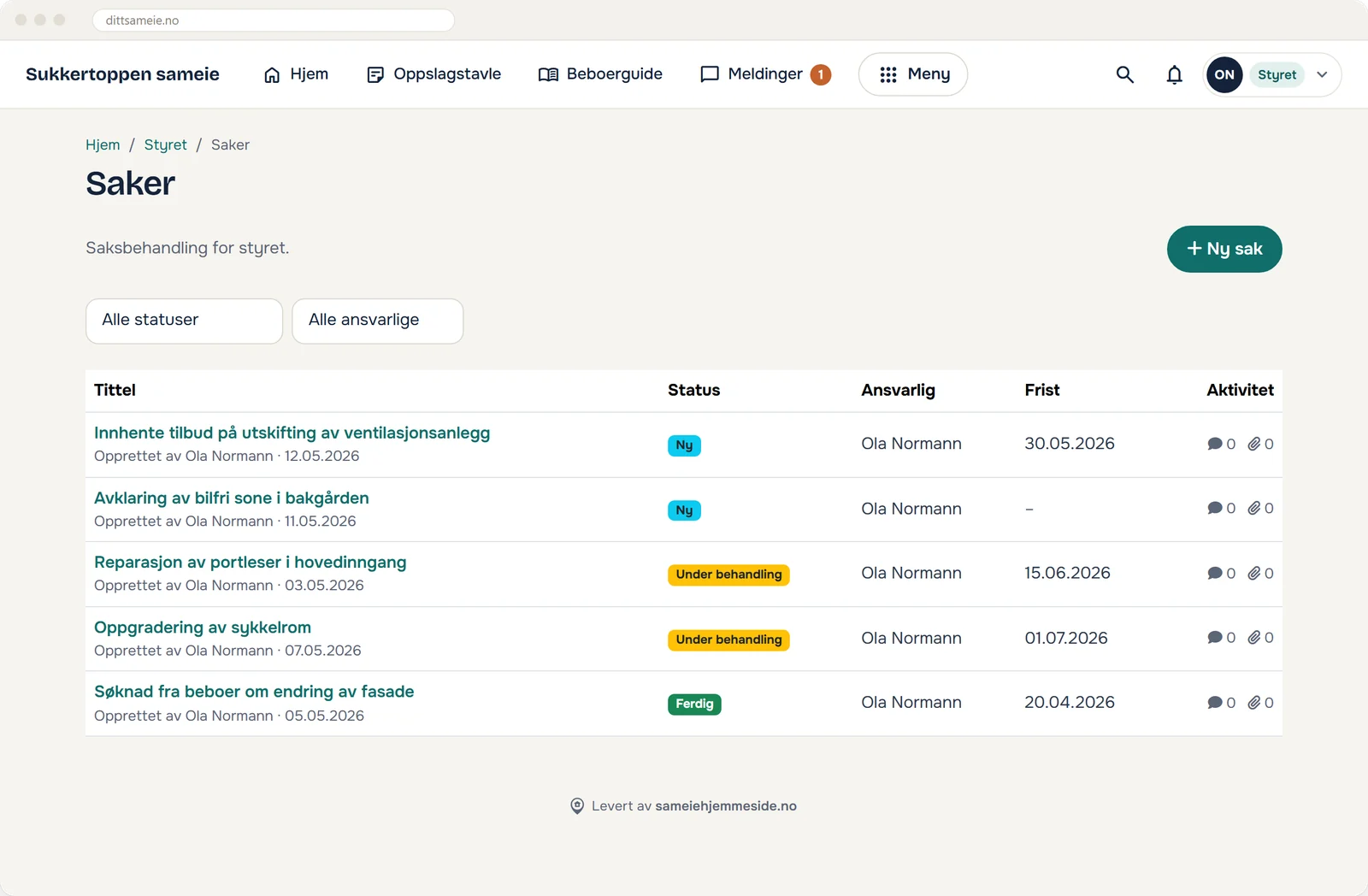Click the Meldinger unread badge
The width and height of the screenshot is (1368, 896).
[x=821, y=74]
